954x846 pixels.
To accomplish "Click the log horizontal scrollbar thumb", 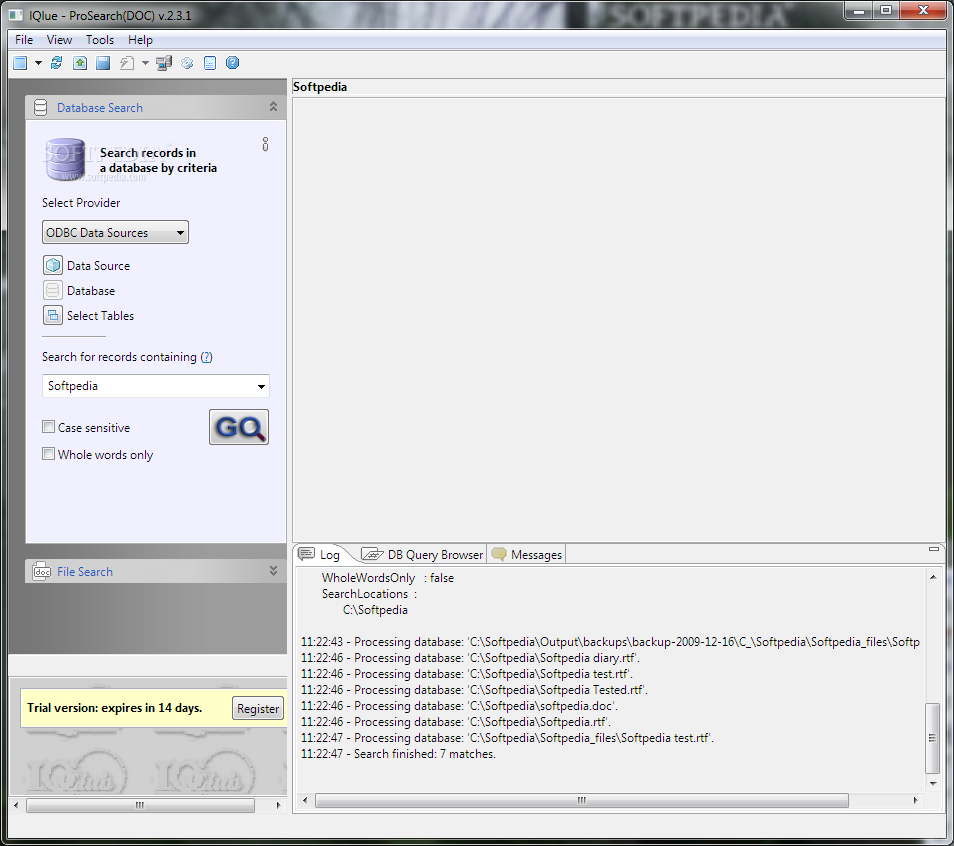I will [582, 800].
